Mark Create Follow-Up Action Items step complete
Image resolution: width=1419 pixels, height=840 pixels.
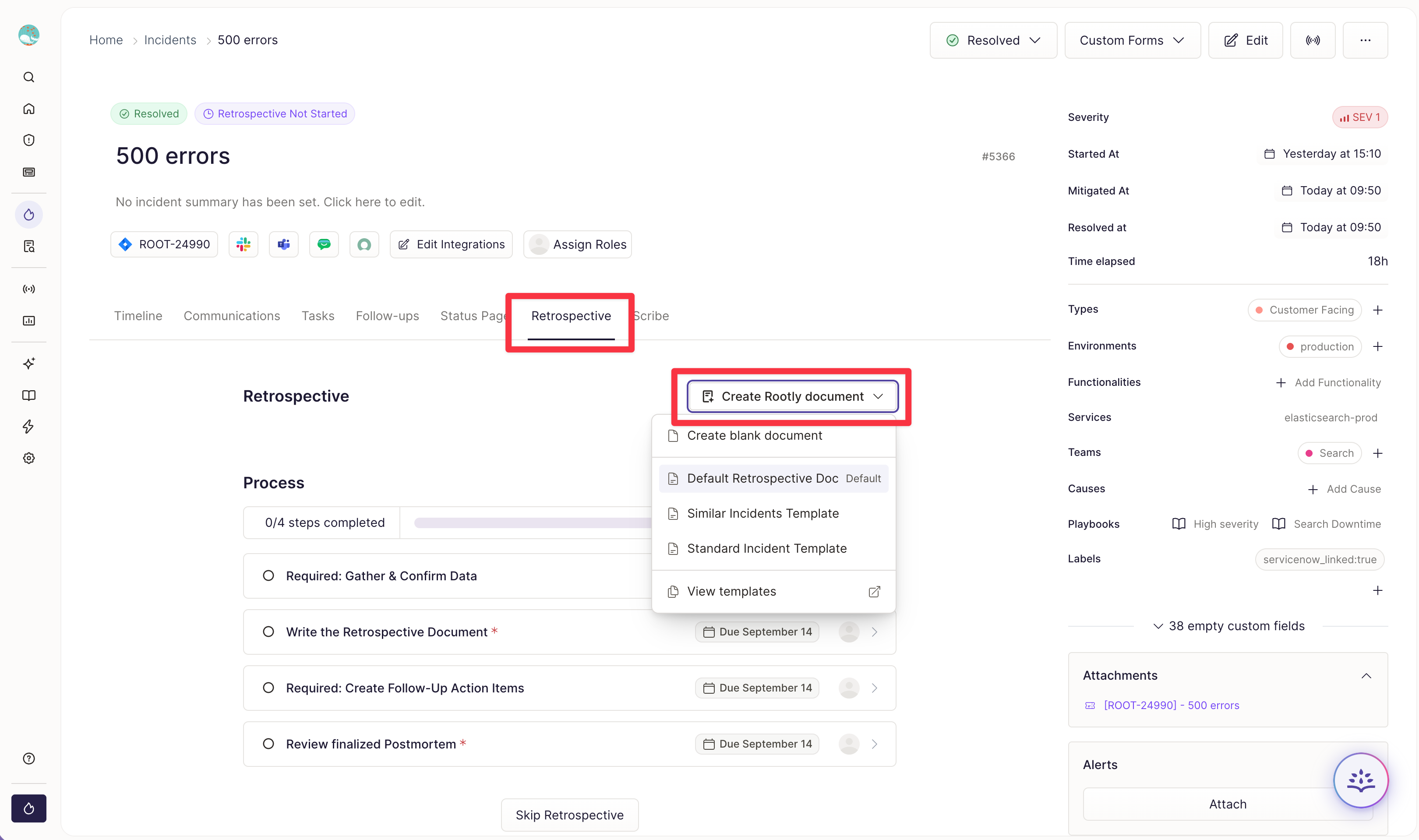click(x=268, y=688)
